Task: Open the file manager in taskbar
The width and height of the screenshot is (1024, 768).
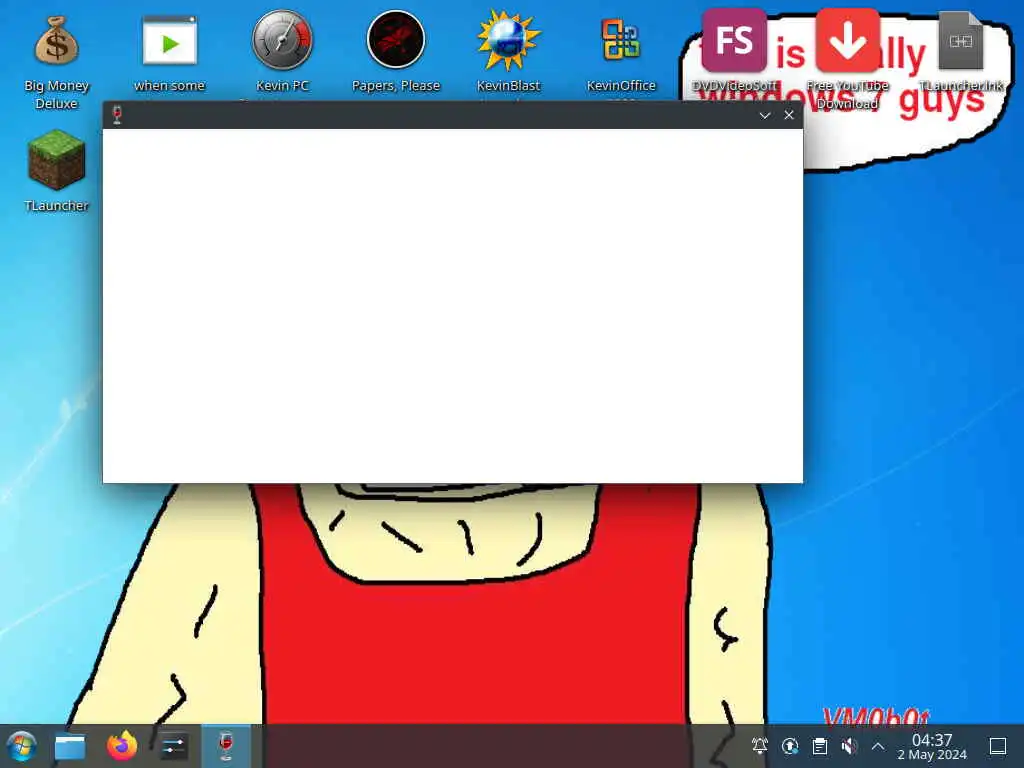Action: pos(70,746)
